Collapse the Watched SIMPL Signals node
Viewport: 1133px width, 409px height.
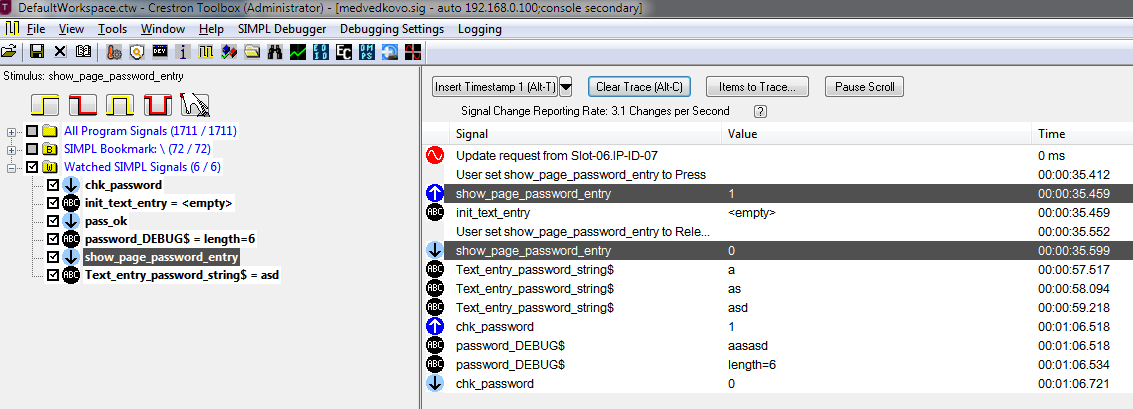(11, 168)
